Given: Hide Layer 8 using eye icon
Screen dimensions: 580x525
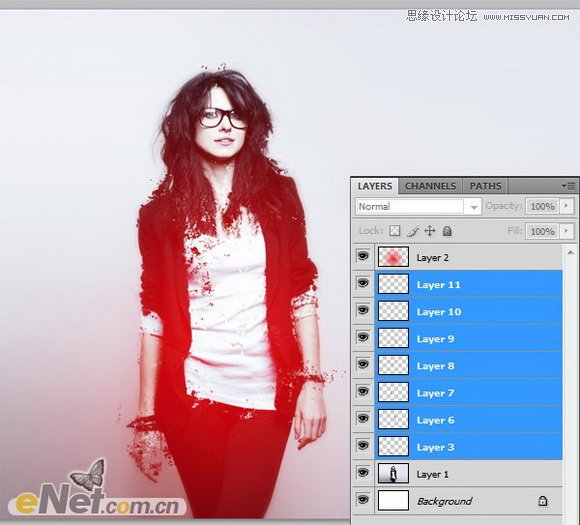Looking at the screenshot, I should (x=363, y=364).
